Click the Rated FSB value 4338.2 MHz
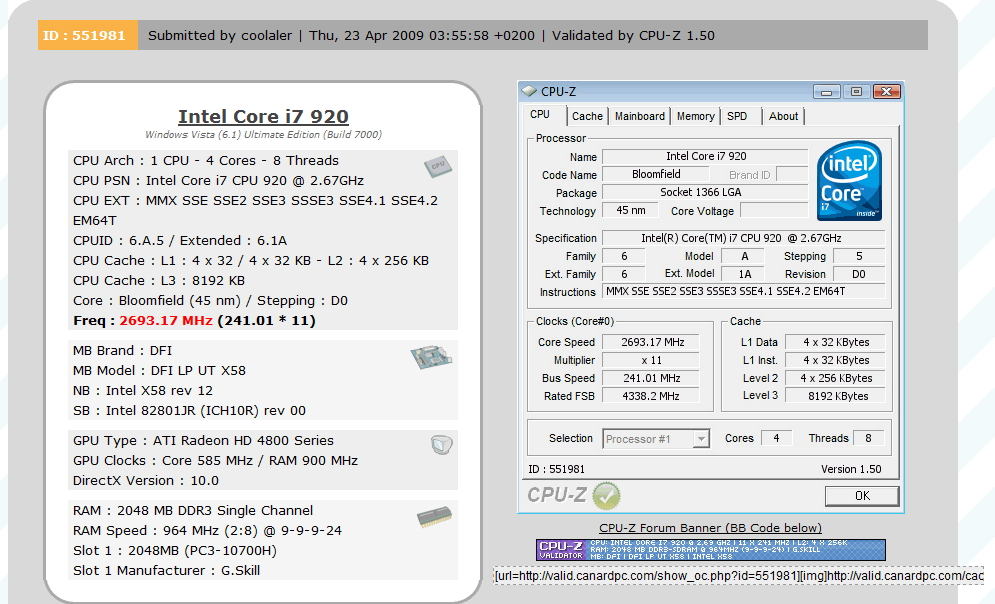The width and height of the screenshot is (995, 604). coord(651,396)
